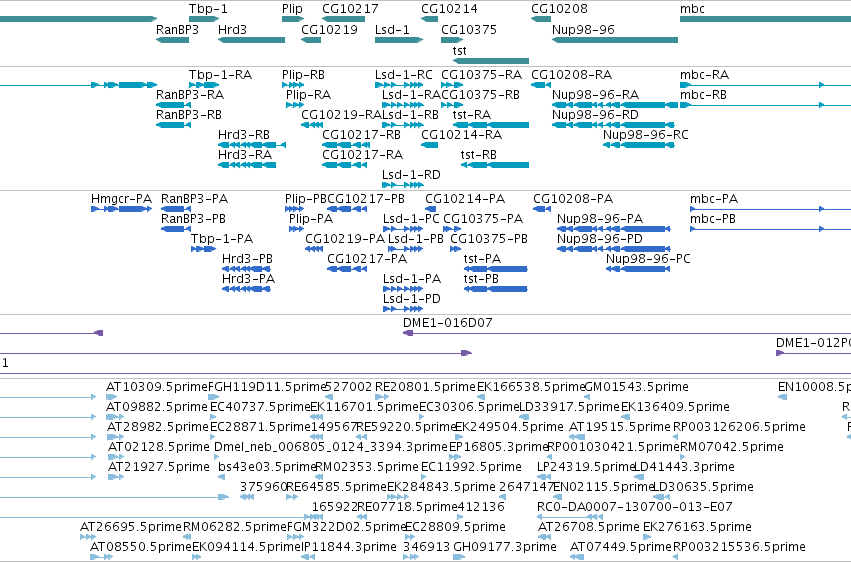Select transcript label Nup98-96-RD

tap(595, 114)
